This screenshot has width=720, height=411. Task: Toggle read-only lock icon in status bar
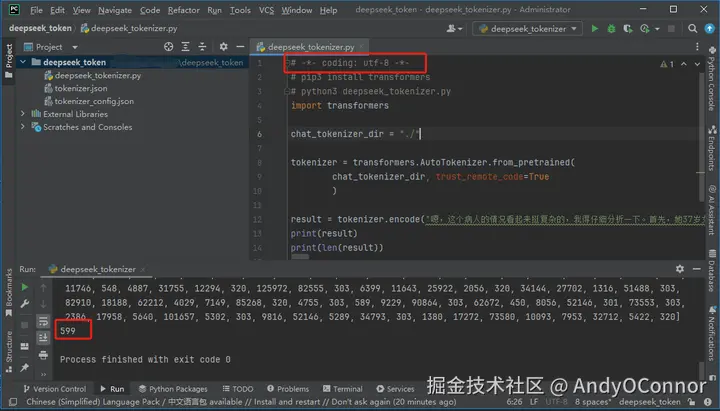[x=691, y=402]
